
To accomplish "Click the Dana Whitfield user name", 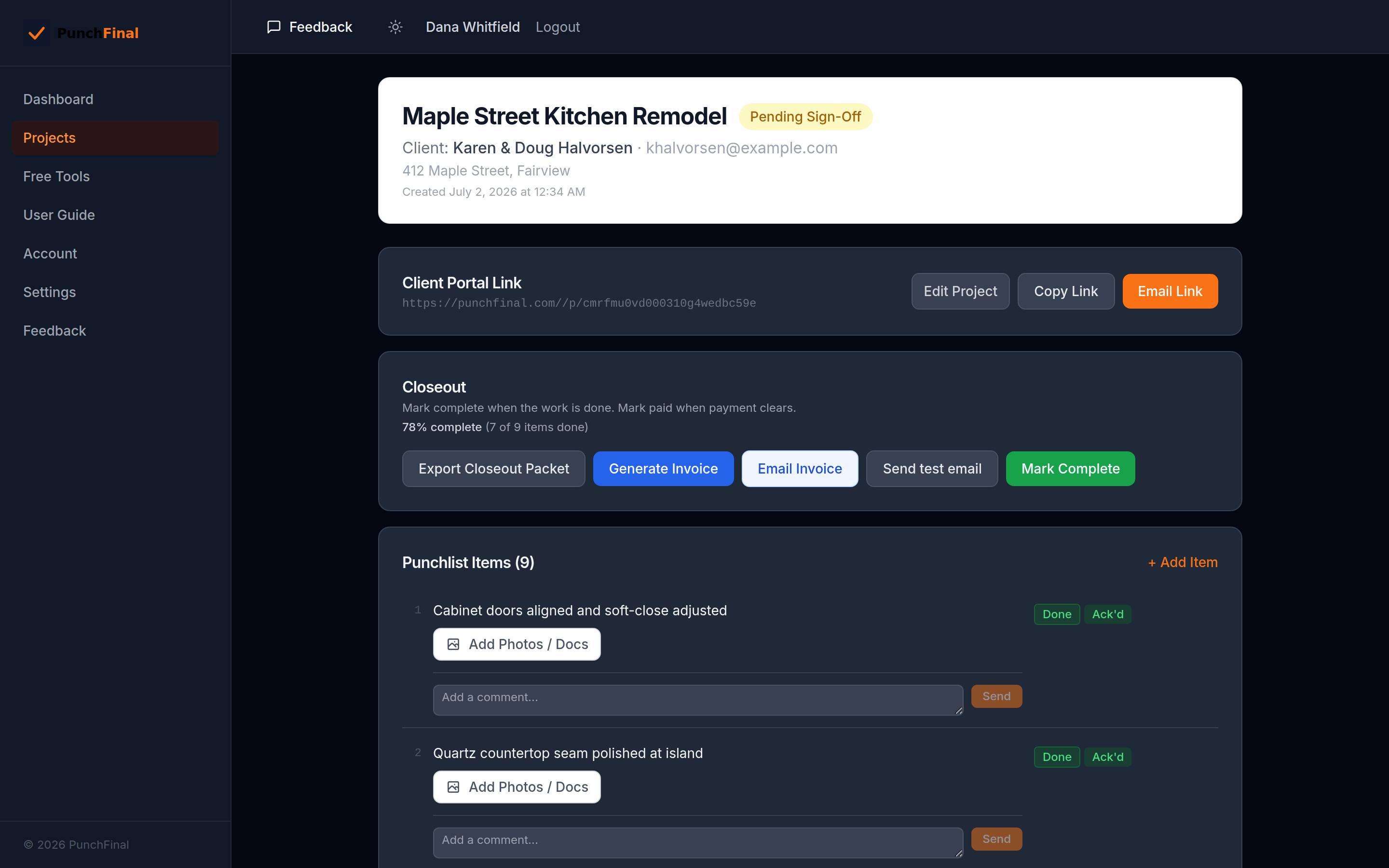I will [x=472, y=27].
